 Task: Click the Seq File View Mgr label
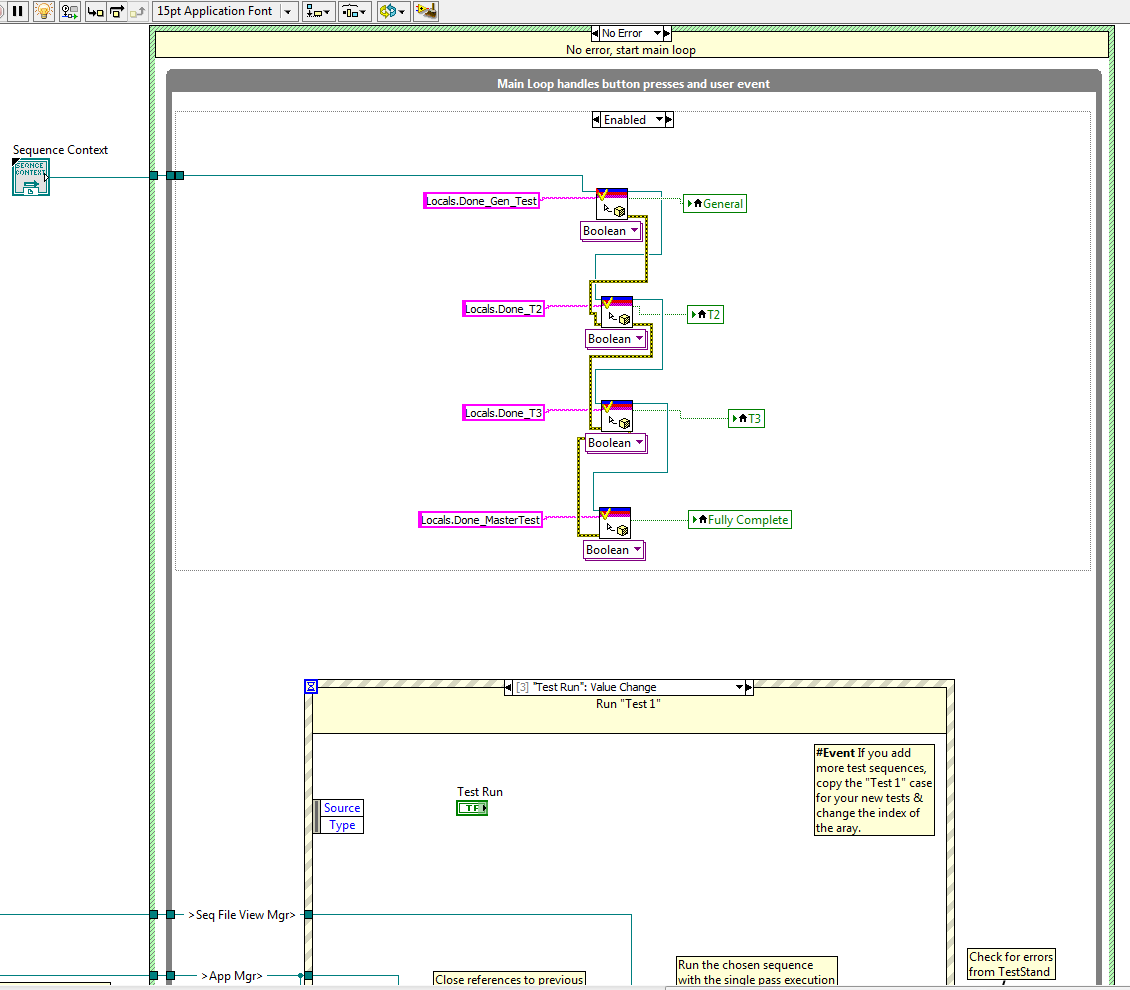242,914
